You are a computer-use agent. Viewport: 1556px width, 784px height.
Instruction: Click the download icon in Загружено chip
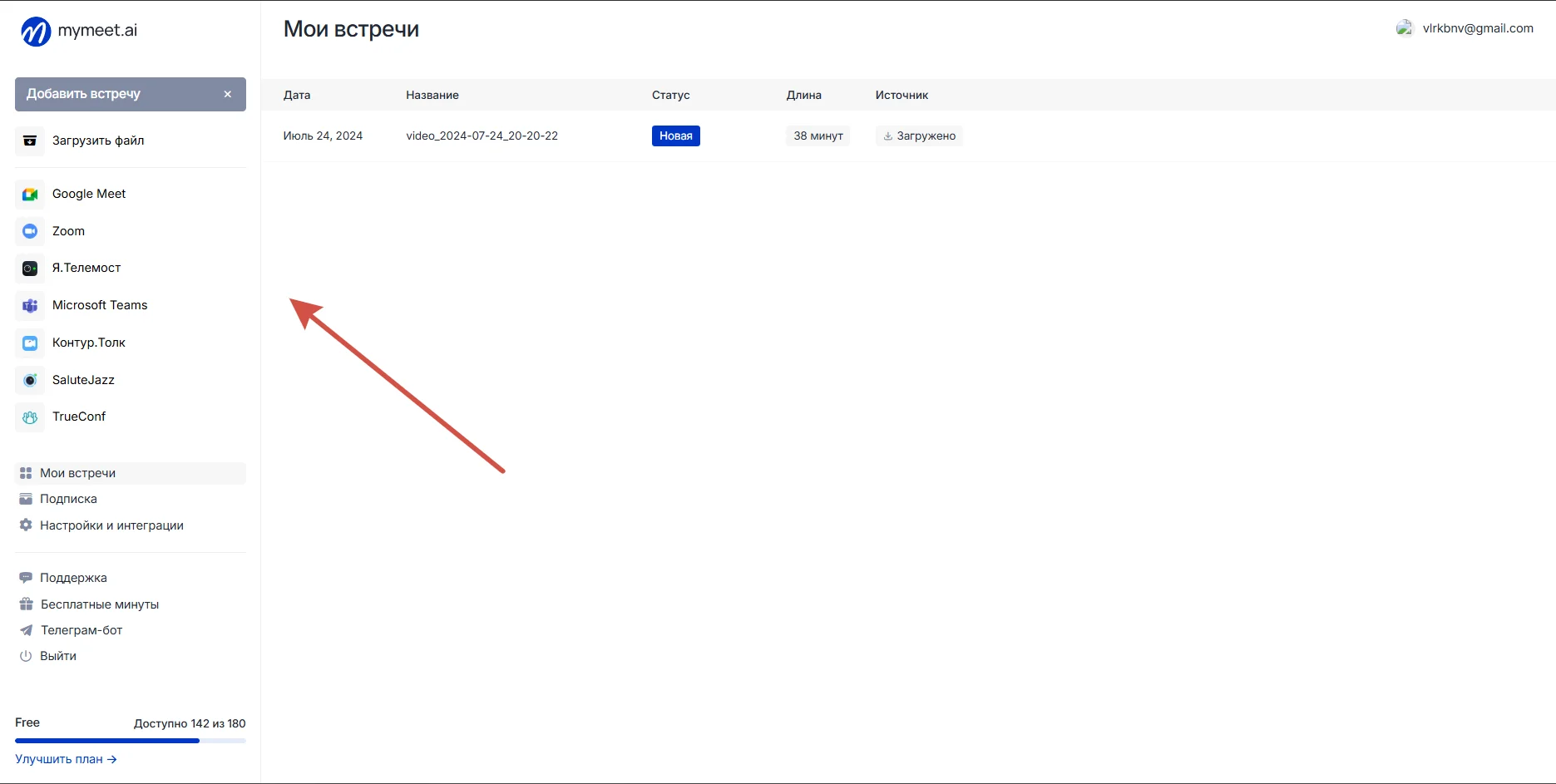[887, 136]
